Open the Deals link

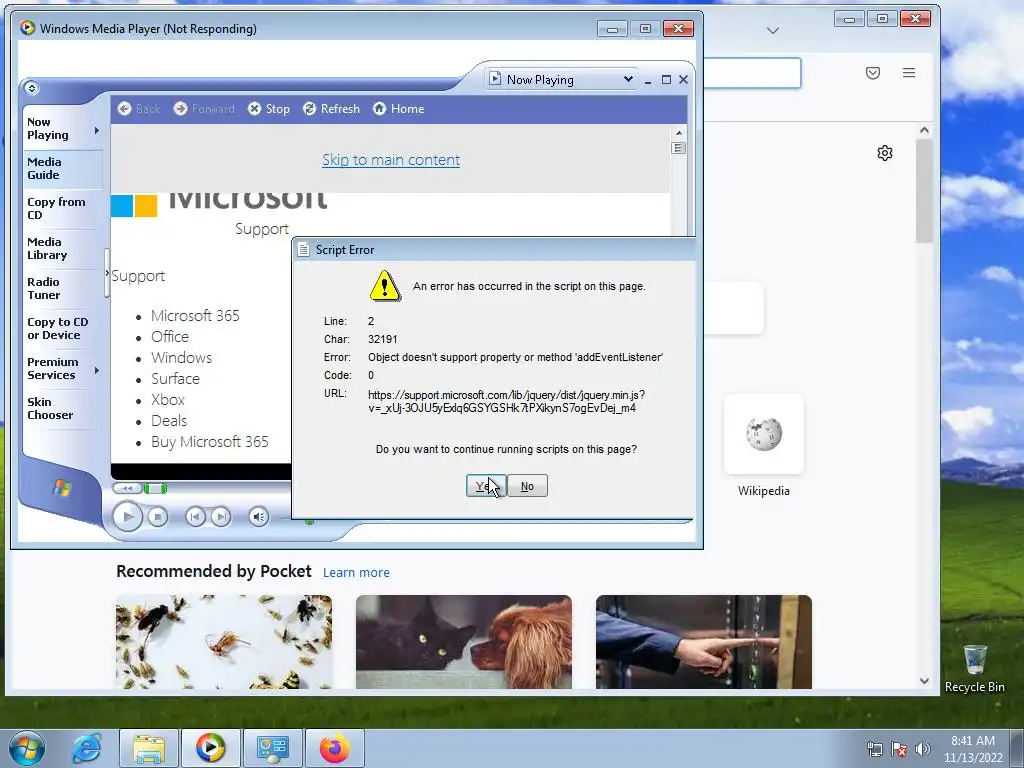[x=168, y=421]
